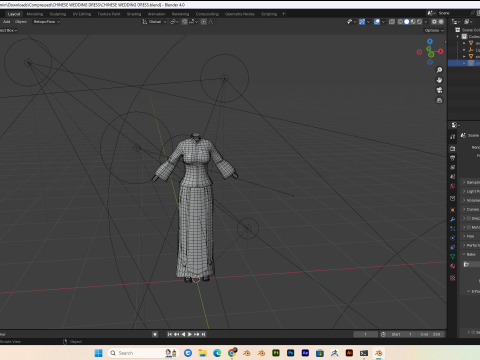Select material preview shading
Image resolution: width=480 pixels, height=360 pixels.
pos(413,22)
